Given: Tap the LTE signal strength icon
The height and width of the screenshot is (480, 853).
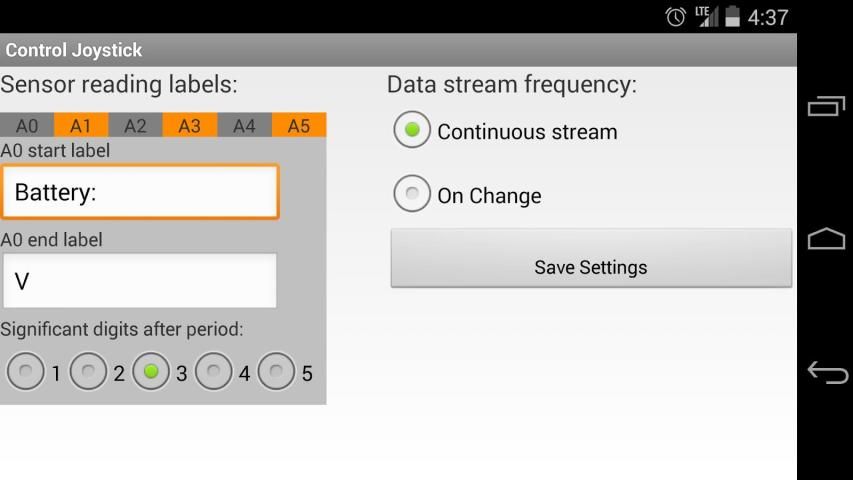Looking at the screenshot, I should (x=707, y=17).
